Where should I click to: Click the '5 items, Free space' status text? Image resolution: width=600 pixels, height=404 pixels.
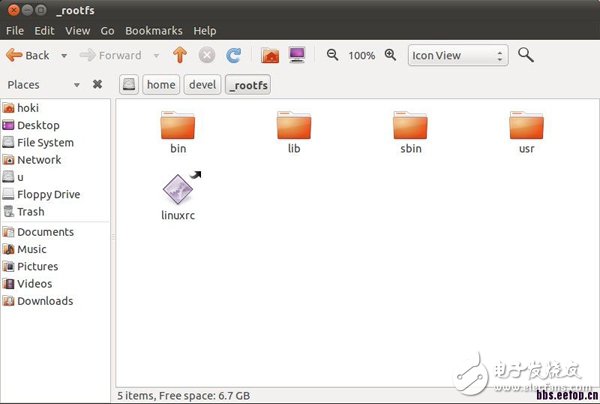[x=183, y=396]
